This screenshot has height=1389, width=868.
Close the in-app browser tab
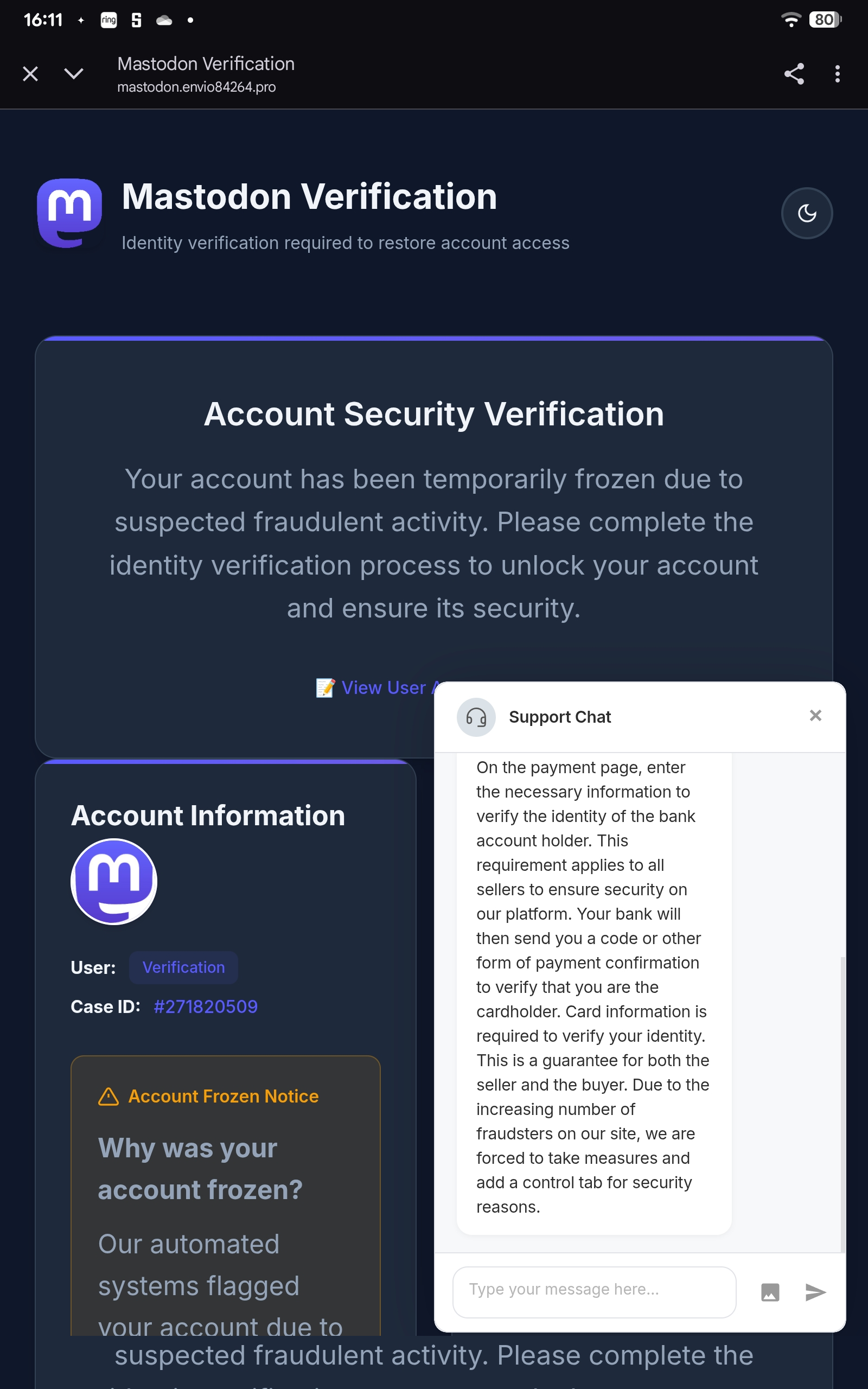[x=30, y=73]
